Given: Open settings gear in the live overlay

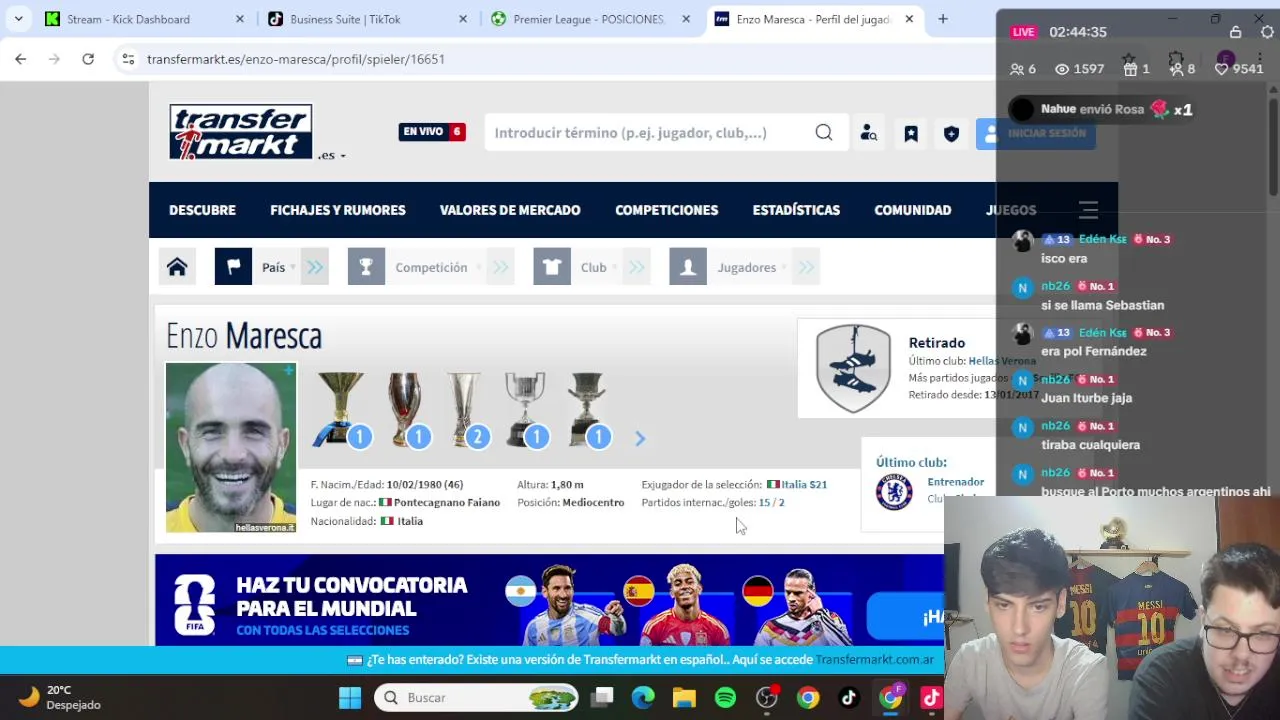Looking at the screenshot, I should pos(1266,32).
